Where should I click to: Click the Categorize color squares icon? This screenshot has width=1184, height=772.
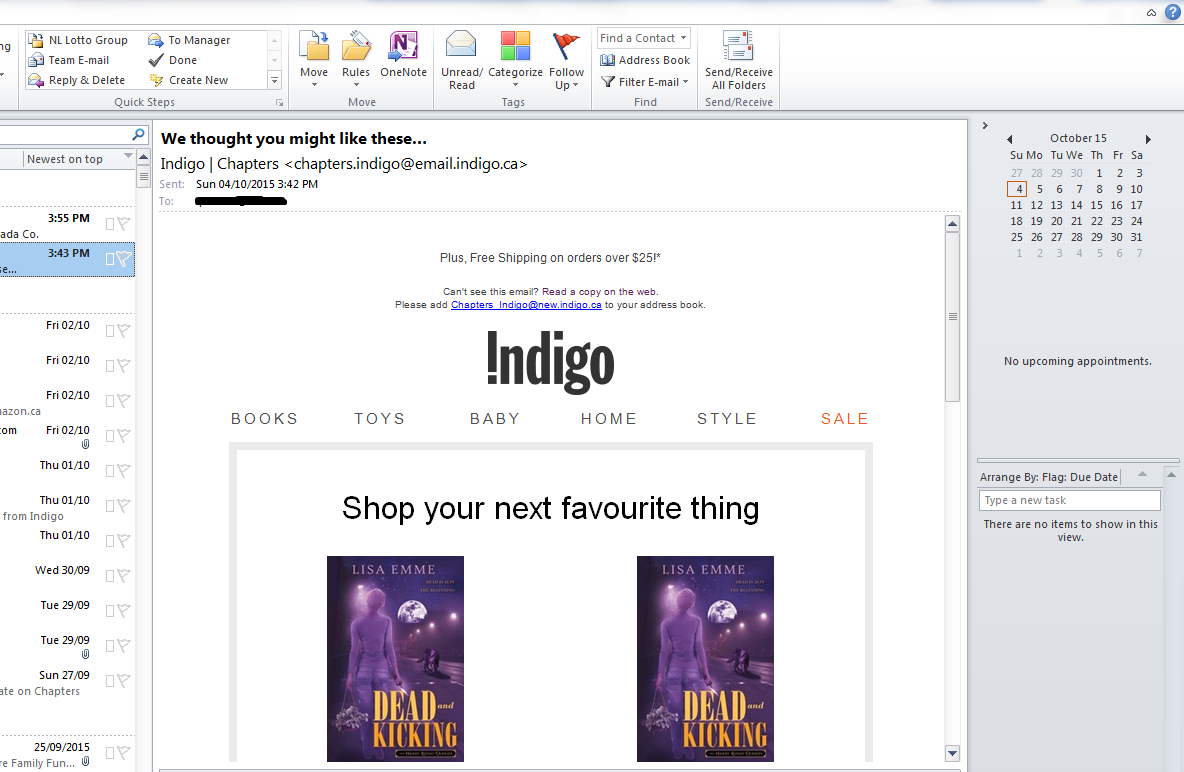coord(515,47)
